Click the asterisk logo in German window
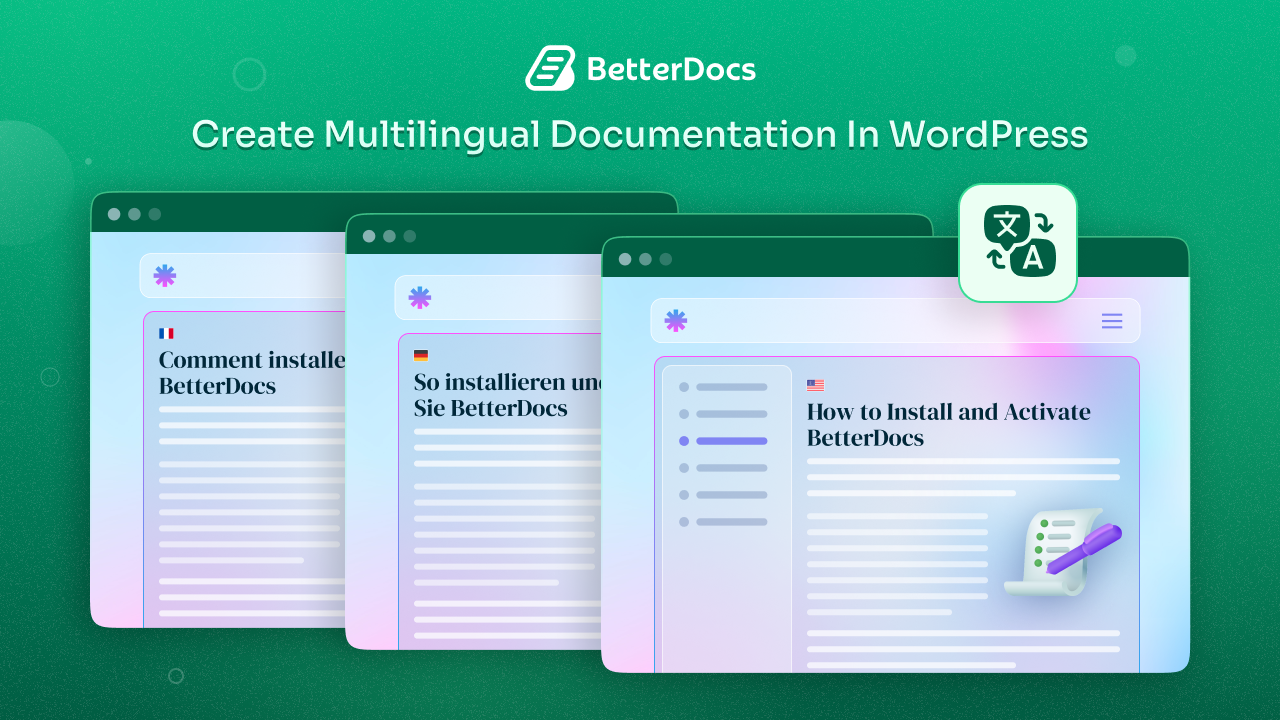Screen dimensions: 1280x720 [x=420, y=298]
